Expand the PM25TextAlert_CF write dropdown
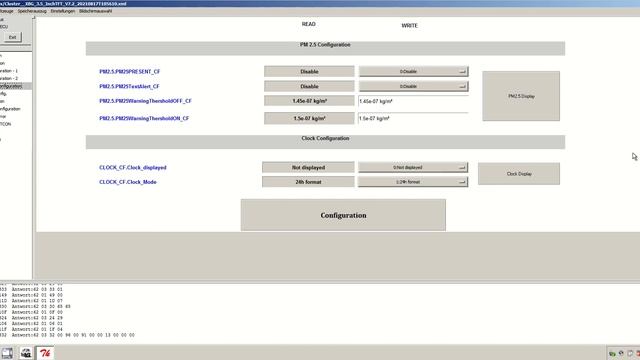 [413, 86]
